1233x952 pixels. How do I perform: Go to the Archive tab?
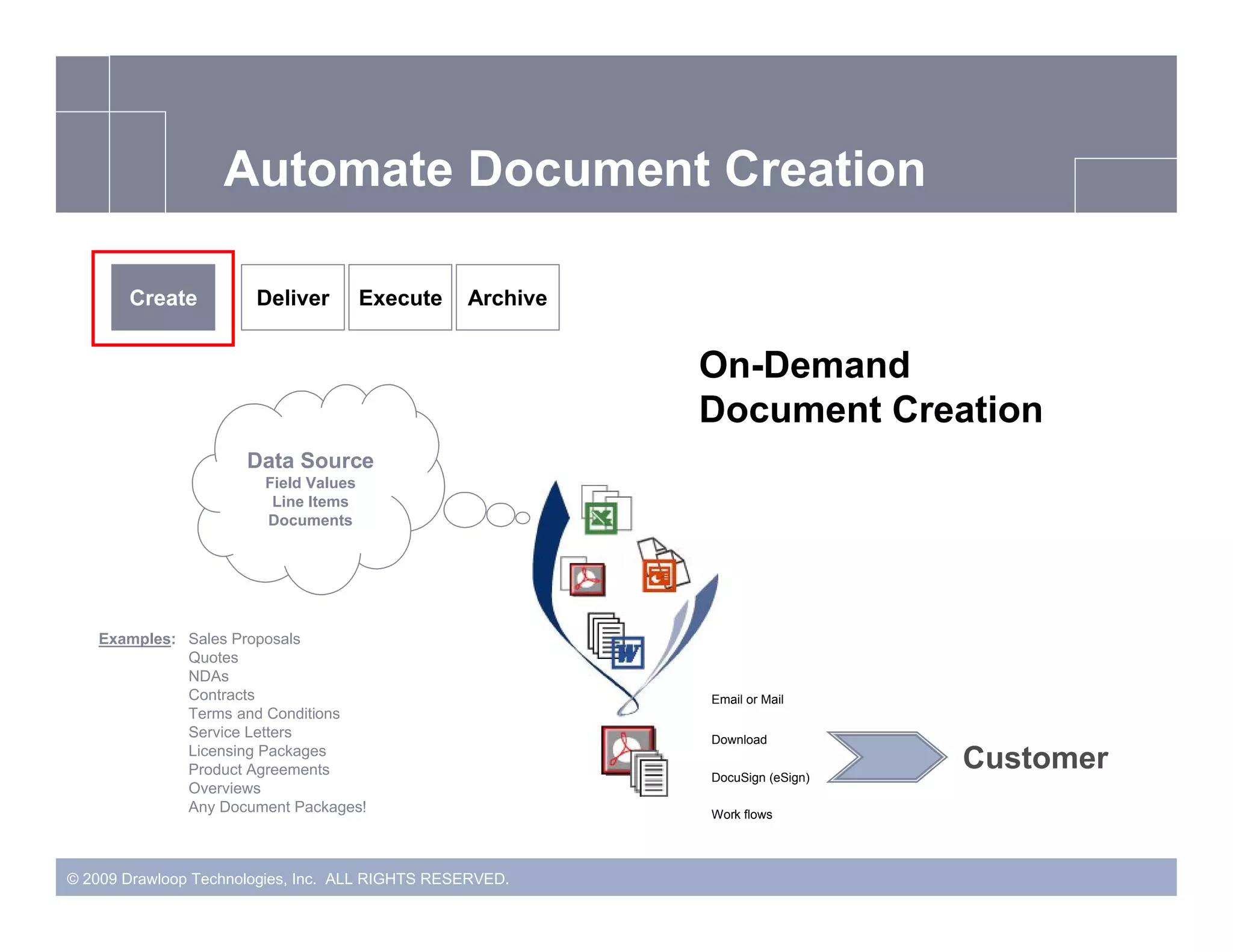[x=508, y=298]
